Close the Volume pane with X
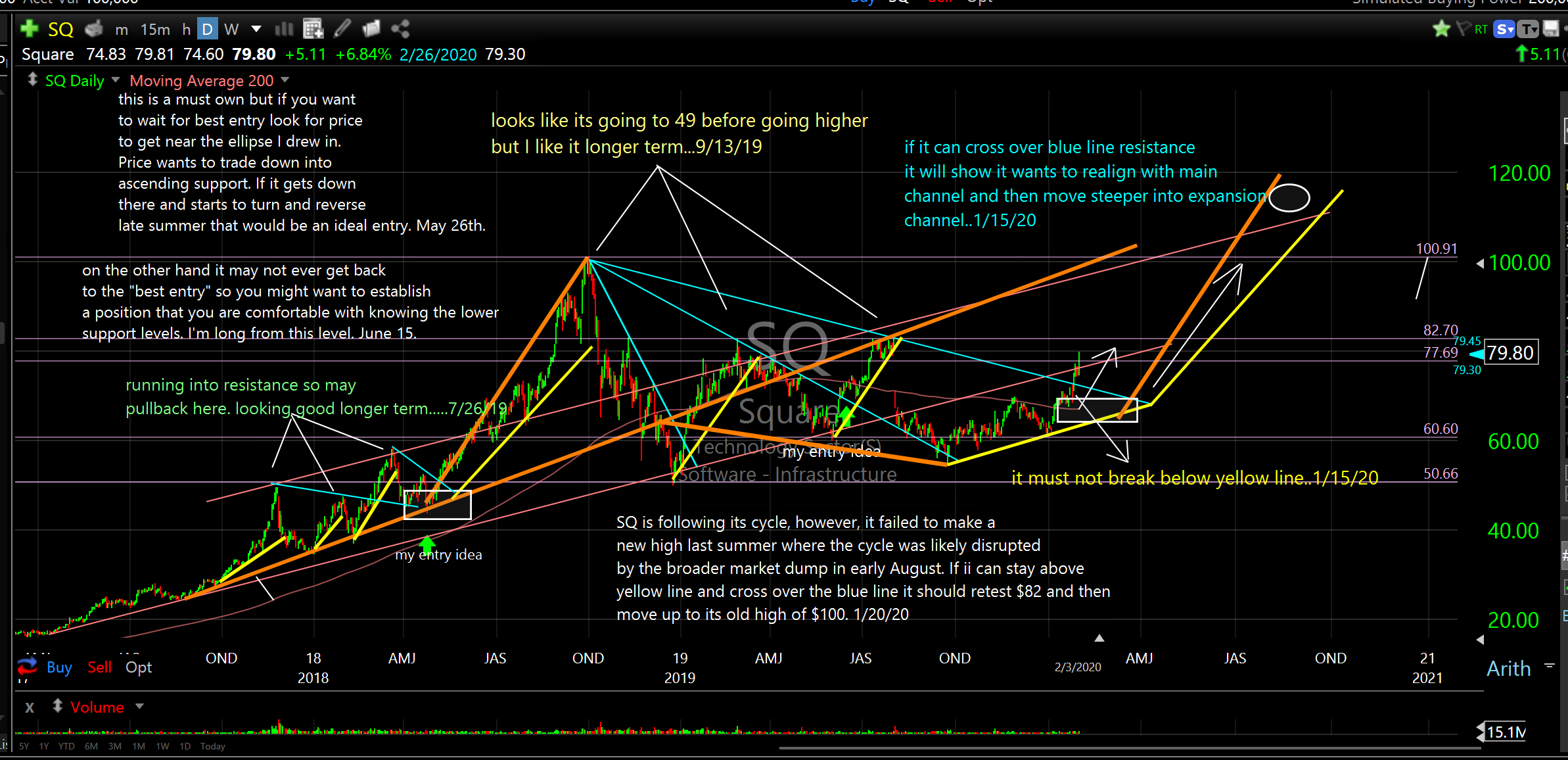This screenshot has width=1568, height=760. [30, 707]
